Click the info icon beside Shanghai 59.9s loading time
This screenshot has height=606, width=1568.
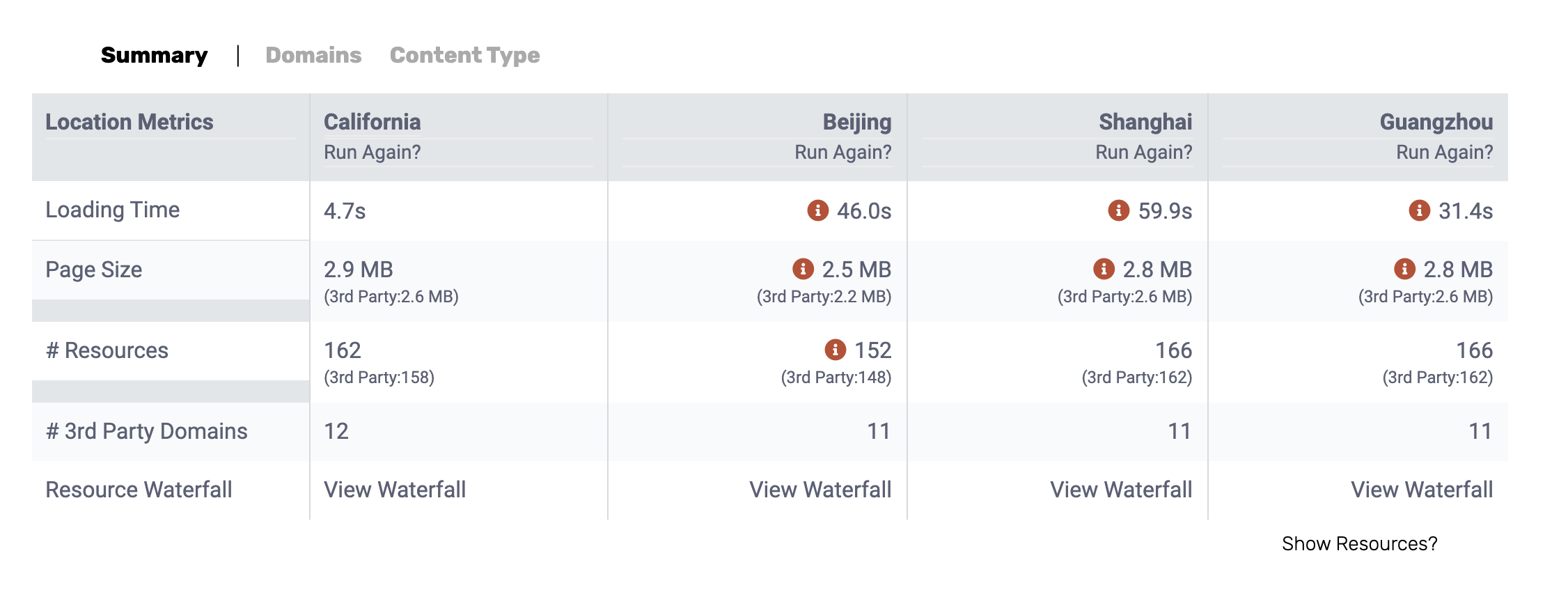tap(1118, 210)
